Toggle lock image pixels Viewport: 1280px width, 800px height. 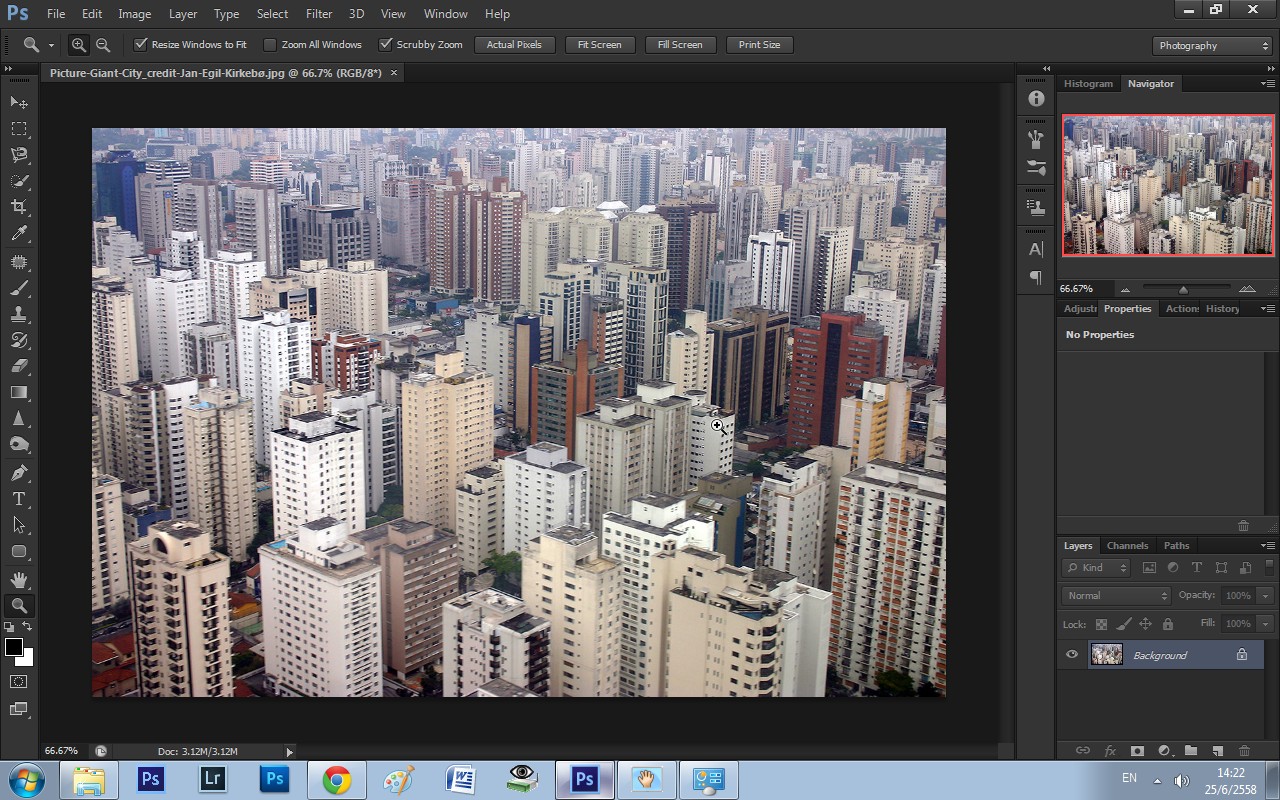coord(1123,624)
